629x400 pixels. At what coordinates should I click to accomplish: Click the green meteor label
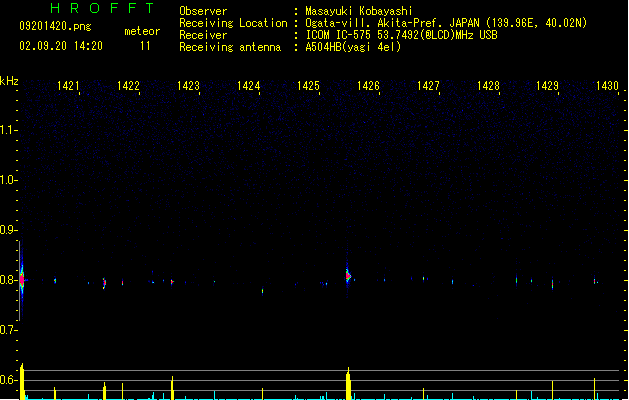[x=142, y=31]
